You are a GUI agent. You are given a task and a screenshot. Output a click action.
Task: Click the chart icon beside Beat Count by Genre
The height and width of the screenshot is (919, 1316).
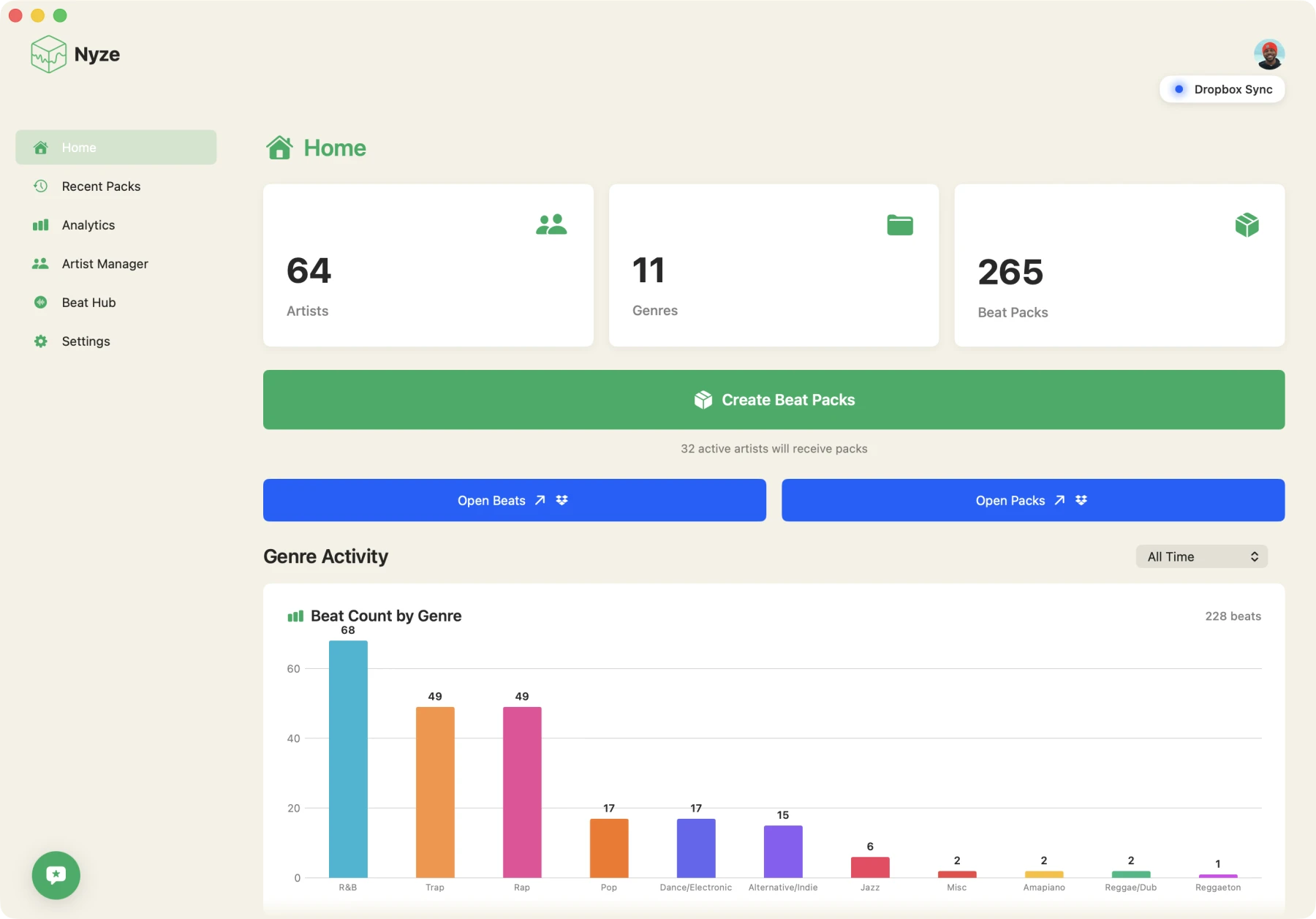click(295, 616)
